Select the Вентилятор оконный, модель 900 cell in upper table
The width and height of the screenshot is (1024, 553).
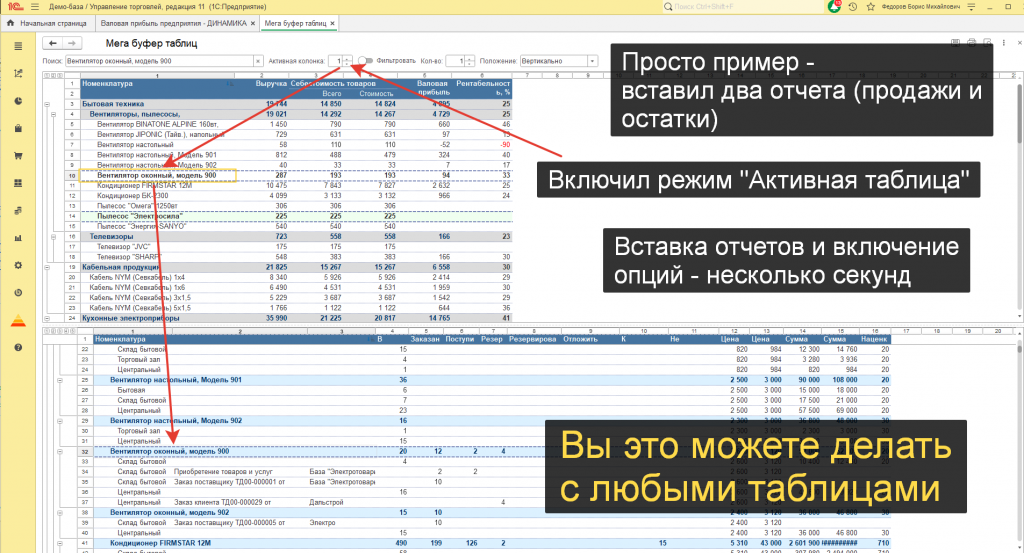coord(157,175)
